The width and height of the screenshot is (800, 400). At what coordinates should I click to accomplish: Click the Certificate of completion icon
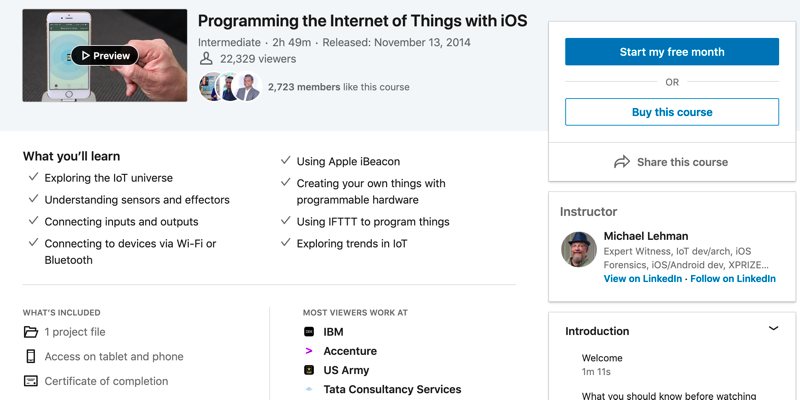coord(31,381)
